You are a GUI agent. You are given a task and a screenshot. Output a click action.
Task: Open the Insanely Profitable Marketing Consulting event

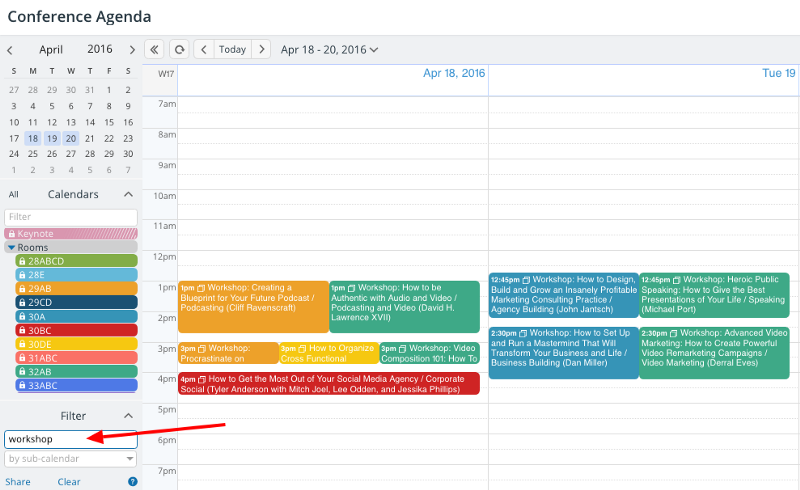[x=564, y=295]
